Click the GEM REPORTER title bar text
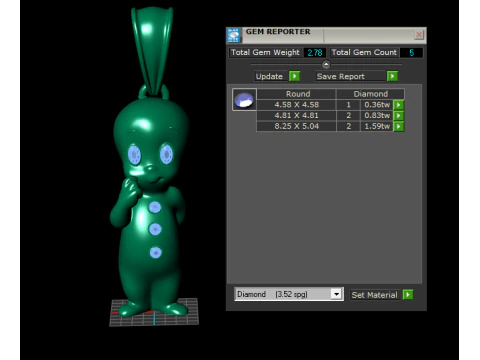 click(278, 32)
